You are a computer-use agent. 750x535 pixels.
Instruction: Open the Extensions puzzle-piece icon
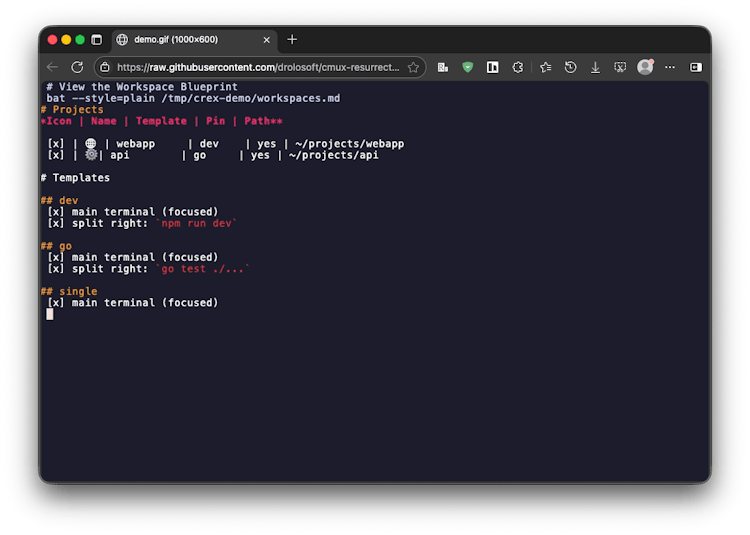518,67
